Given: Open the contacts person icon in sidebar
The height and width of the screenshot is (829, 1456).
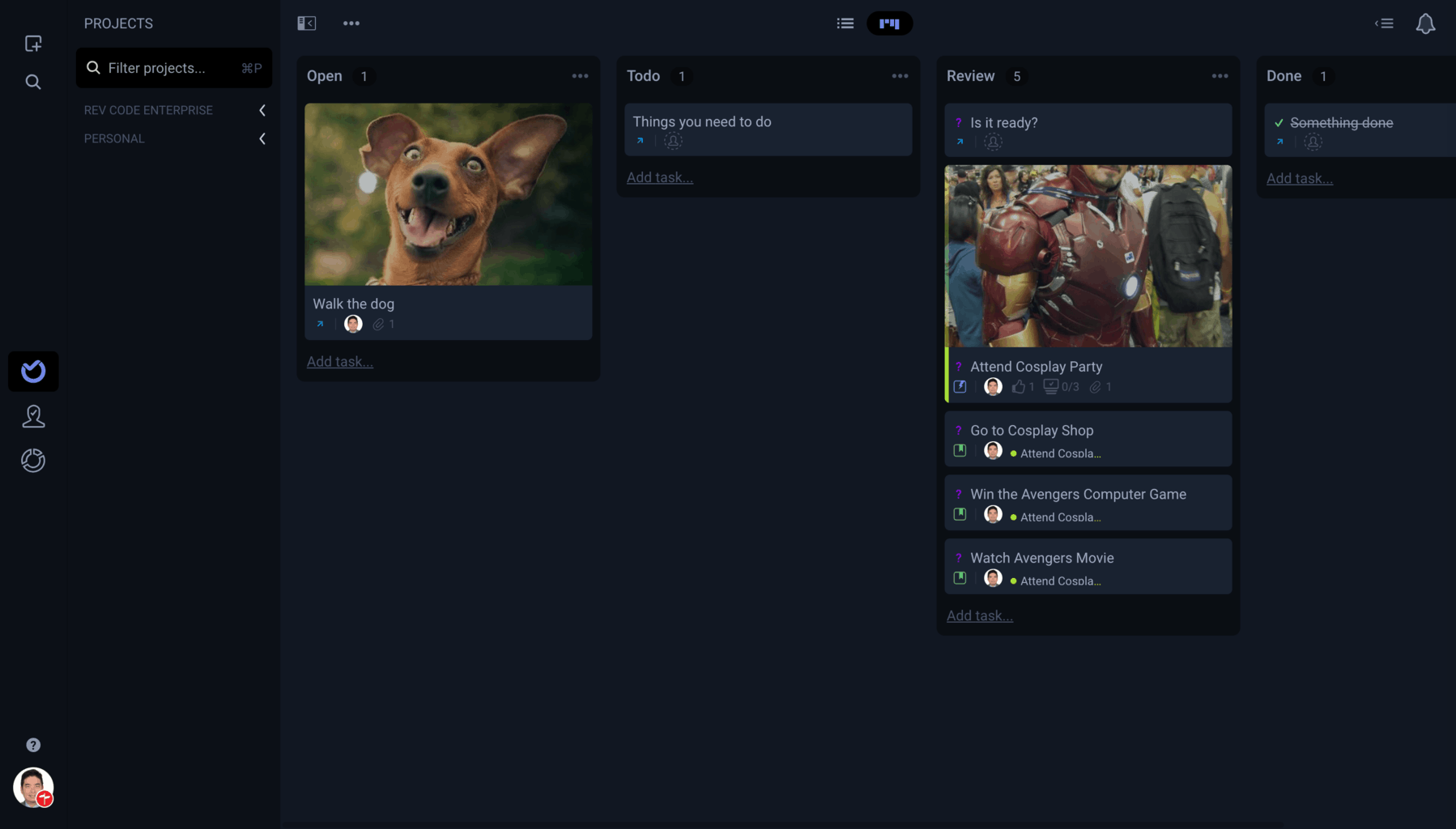Looking at the screenshot, I should coord(33,416).
